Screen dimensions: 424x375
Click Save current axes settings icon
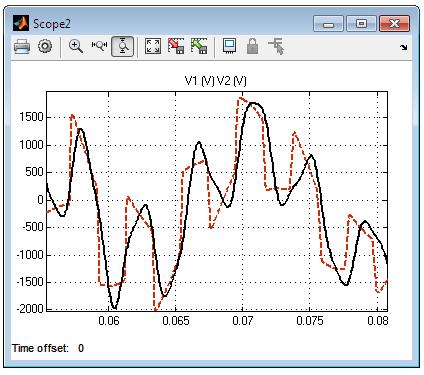point(176,46)
